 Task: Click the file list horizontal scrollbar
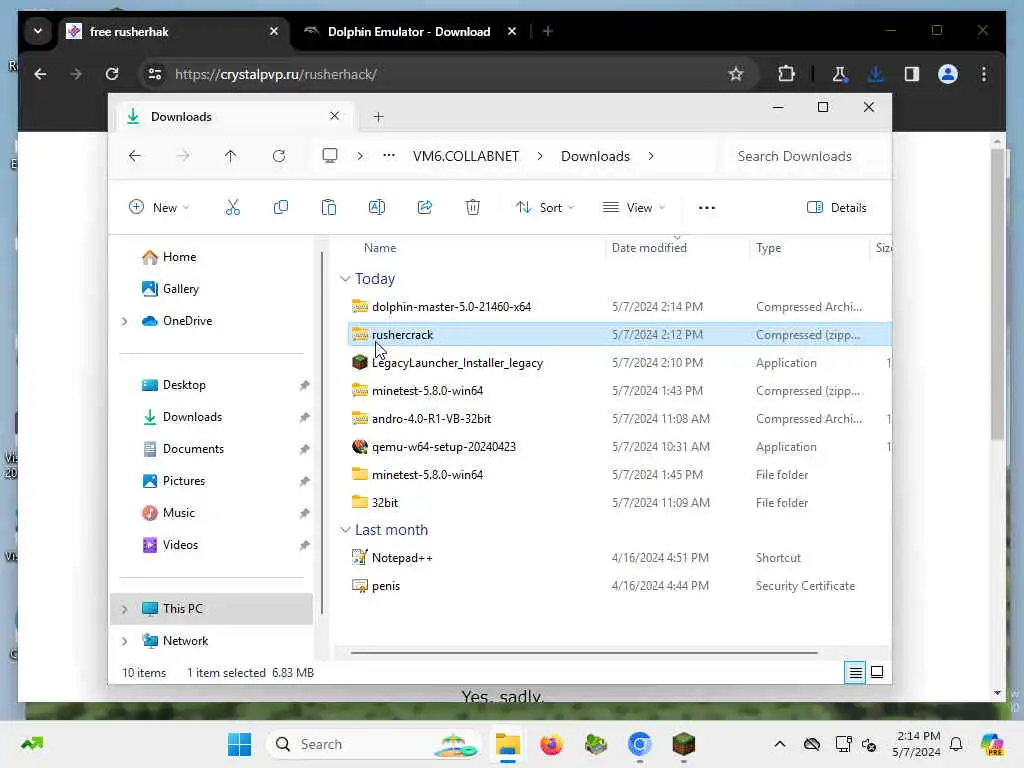[584, 652]
